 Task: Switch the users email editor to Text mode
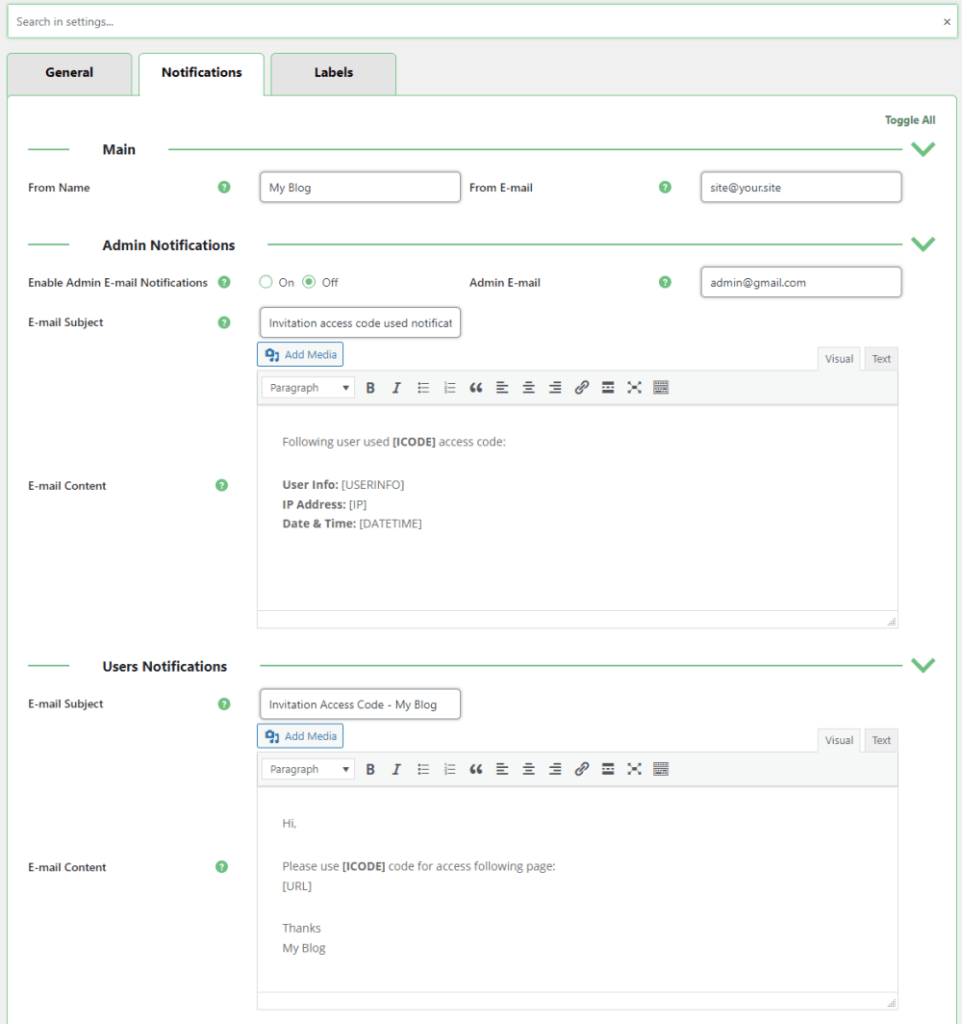click(880, 740)
